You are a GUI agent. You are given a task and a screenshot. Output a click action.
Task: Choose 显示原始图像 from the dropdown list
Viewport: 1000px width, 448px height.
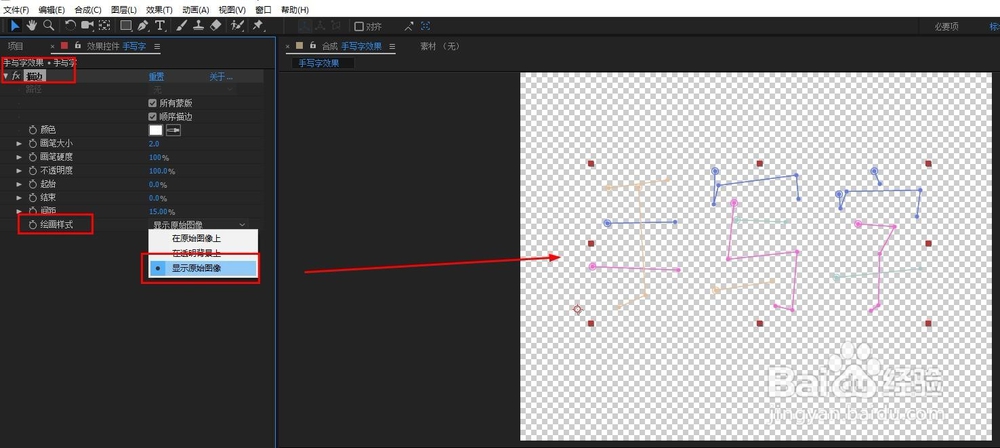(x=203, y=269)
